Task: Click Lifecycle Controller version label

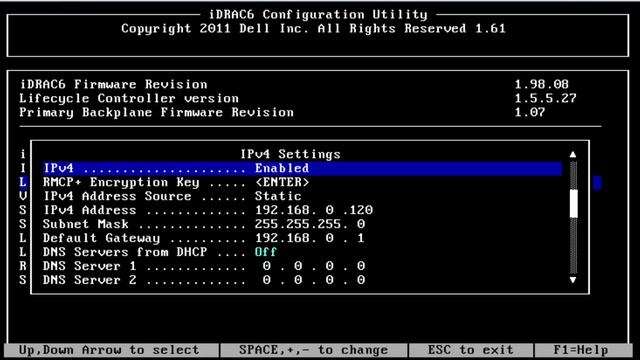Action: coord(129,98)
